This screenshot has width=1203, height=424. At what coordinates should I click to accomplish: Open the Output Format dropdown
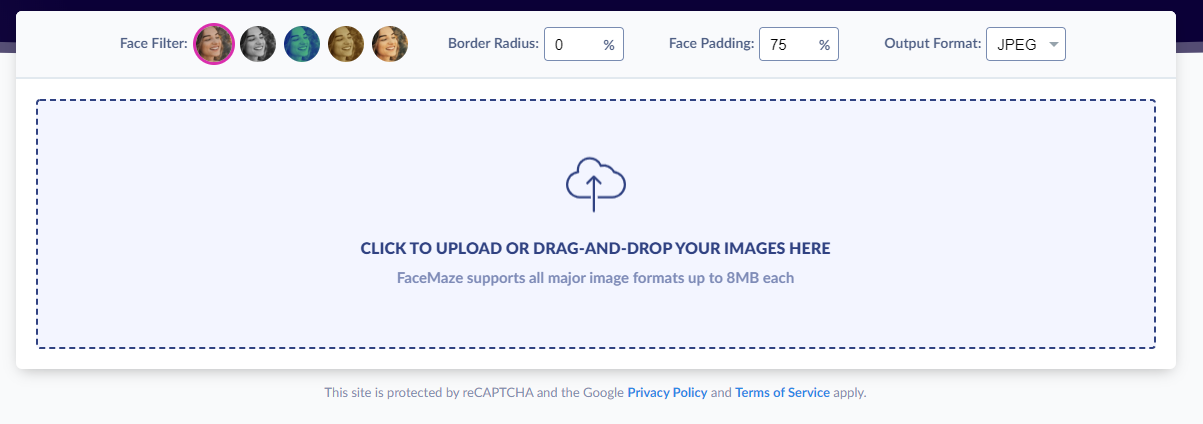pyautogui.click(x=1025, y=45)
